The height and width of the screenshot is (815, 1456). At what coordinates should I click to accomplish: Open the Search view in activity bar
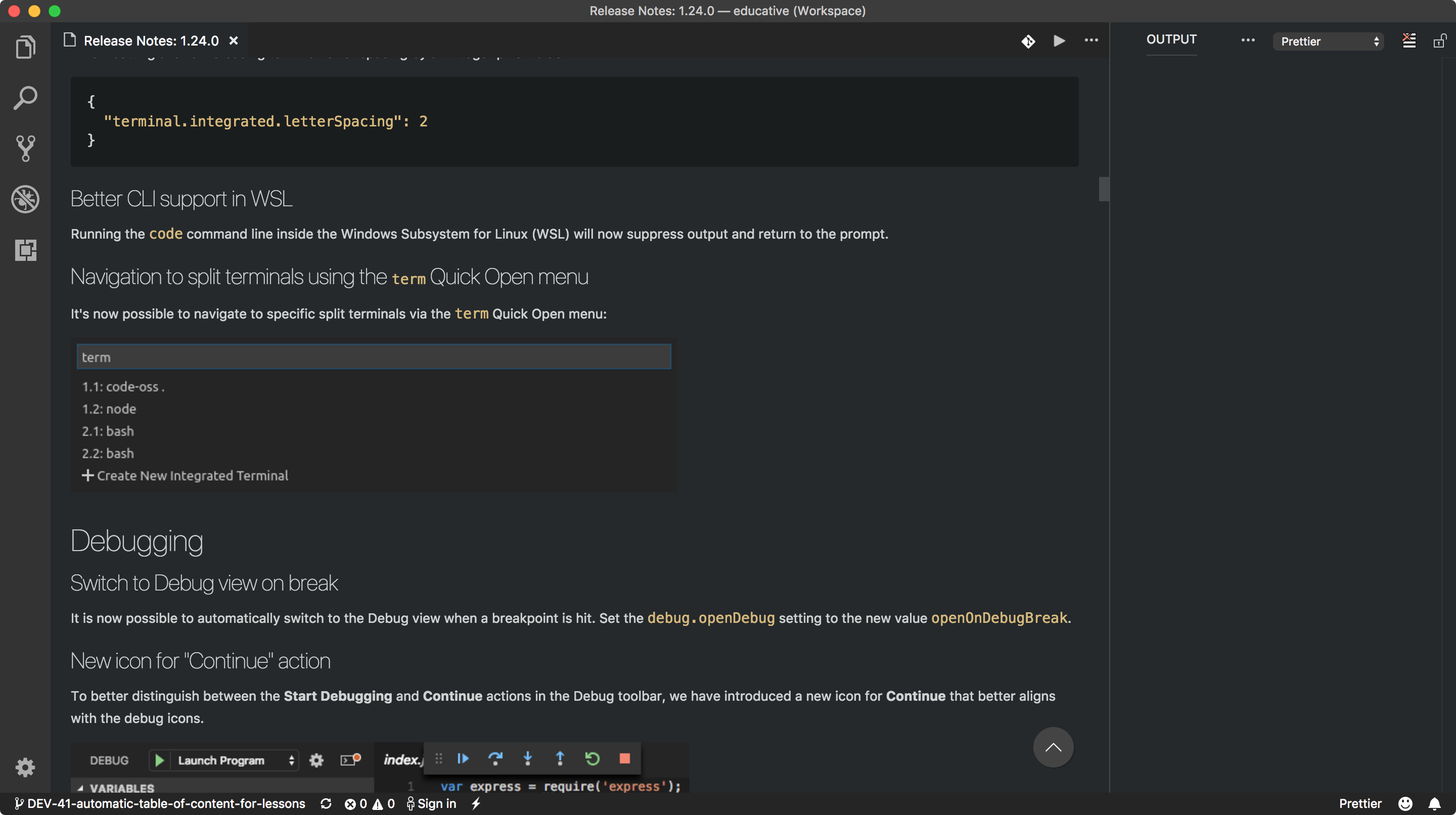25,98
